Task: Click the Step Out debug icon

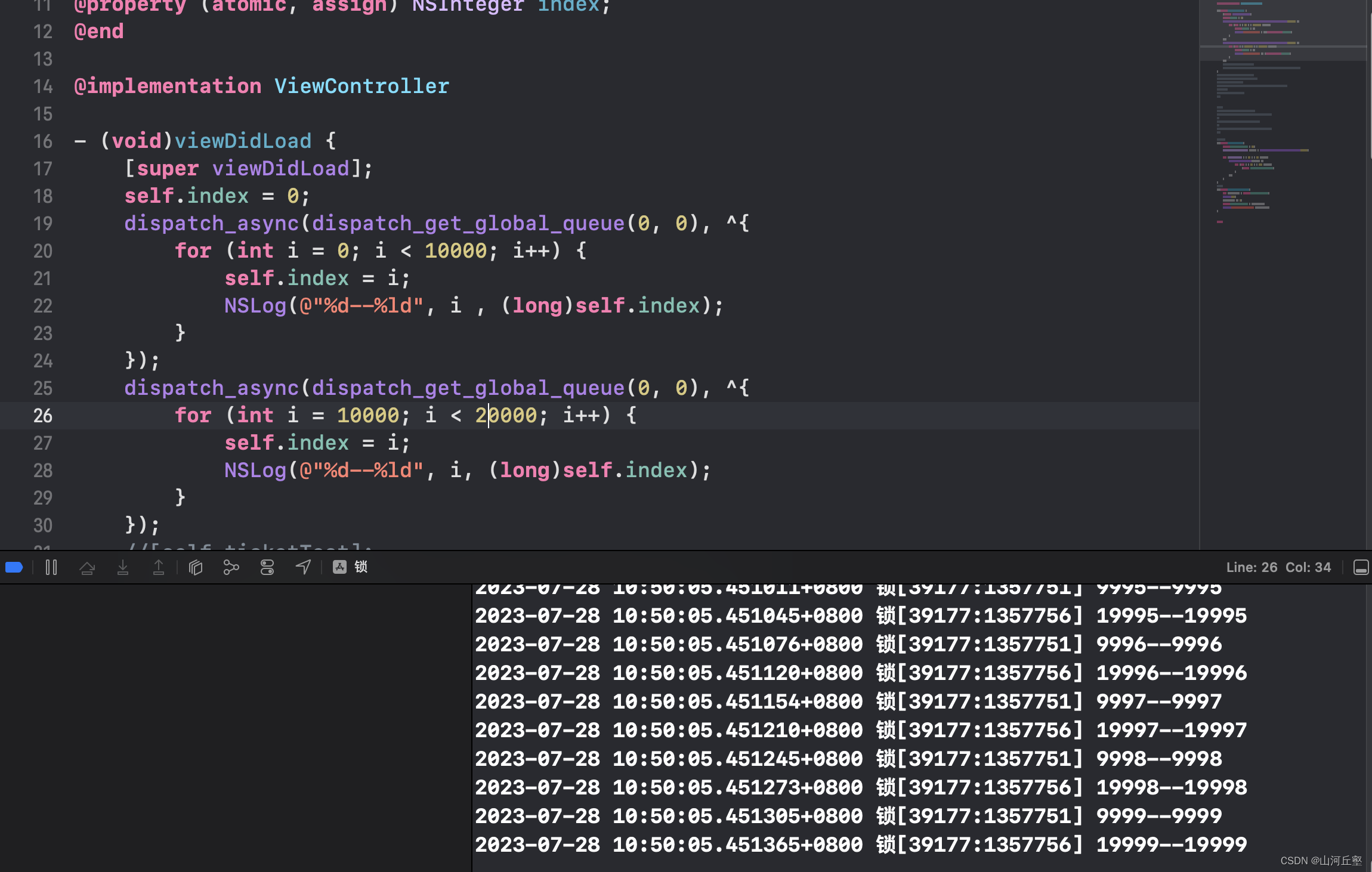Action: click(x=159, y=567)
